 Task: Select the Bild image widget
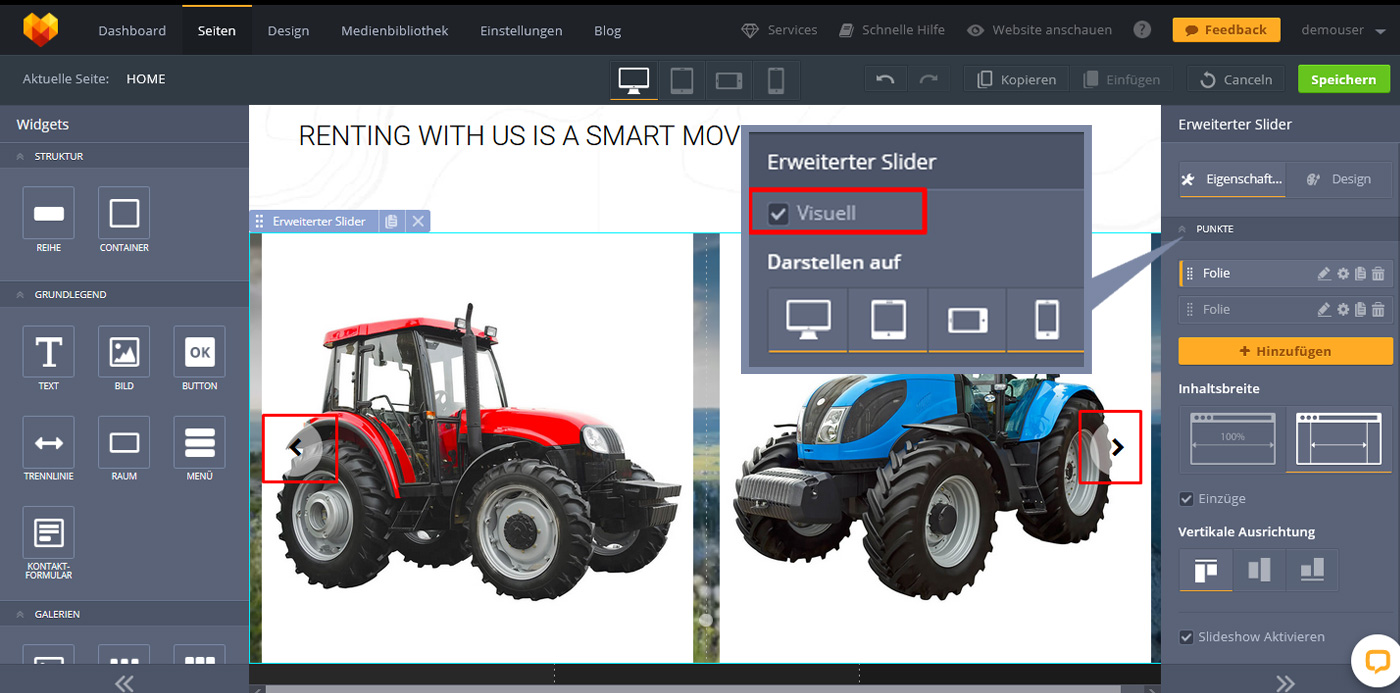click(x=124, y=353)
